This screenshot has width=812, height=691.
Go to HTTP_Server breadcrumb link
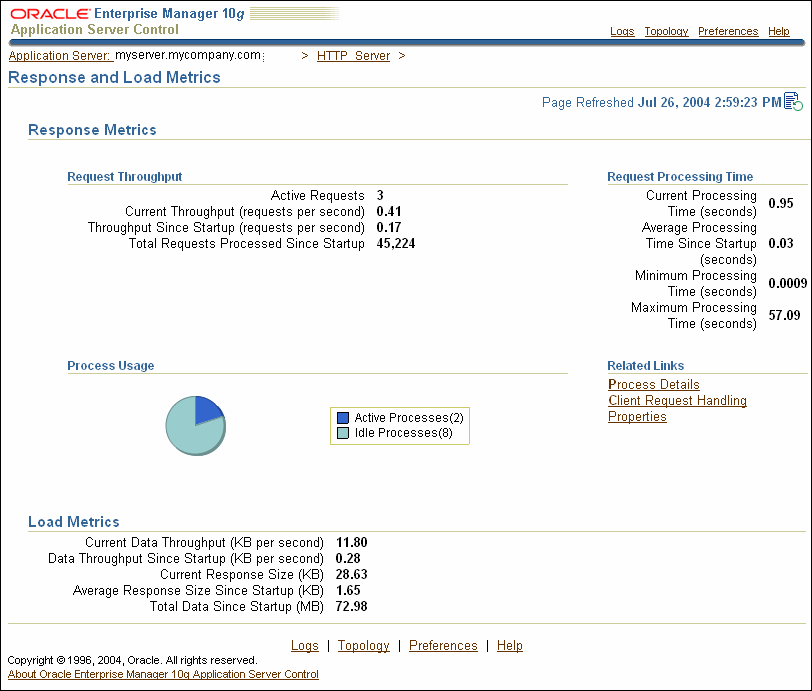coord(353,55)
